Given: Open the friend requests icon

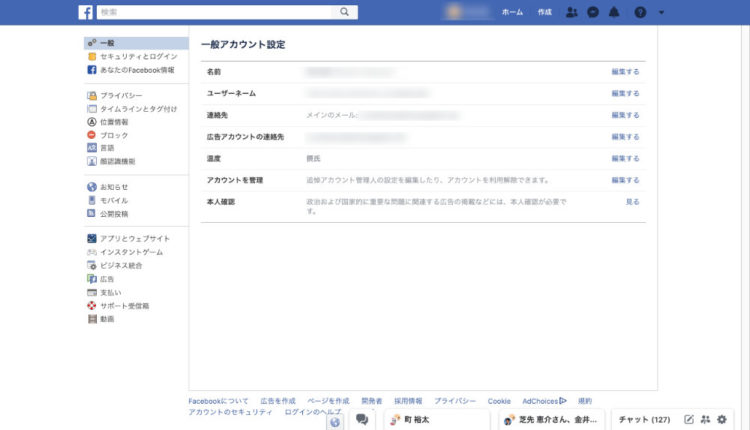Looking at the screenshot, I should coord(572,12).
